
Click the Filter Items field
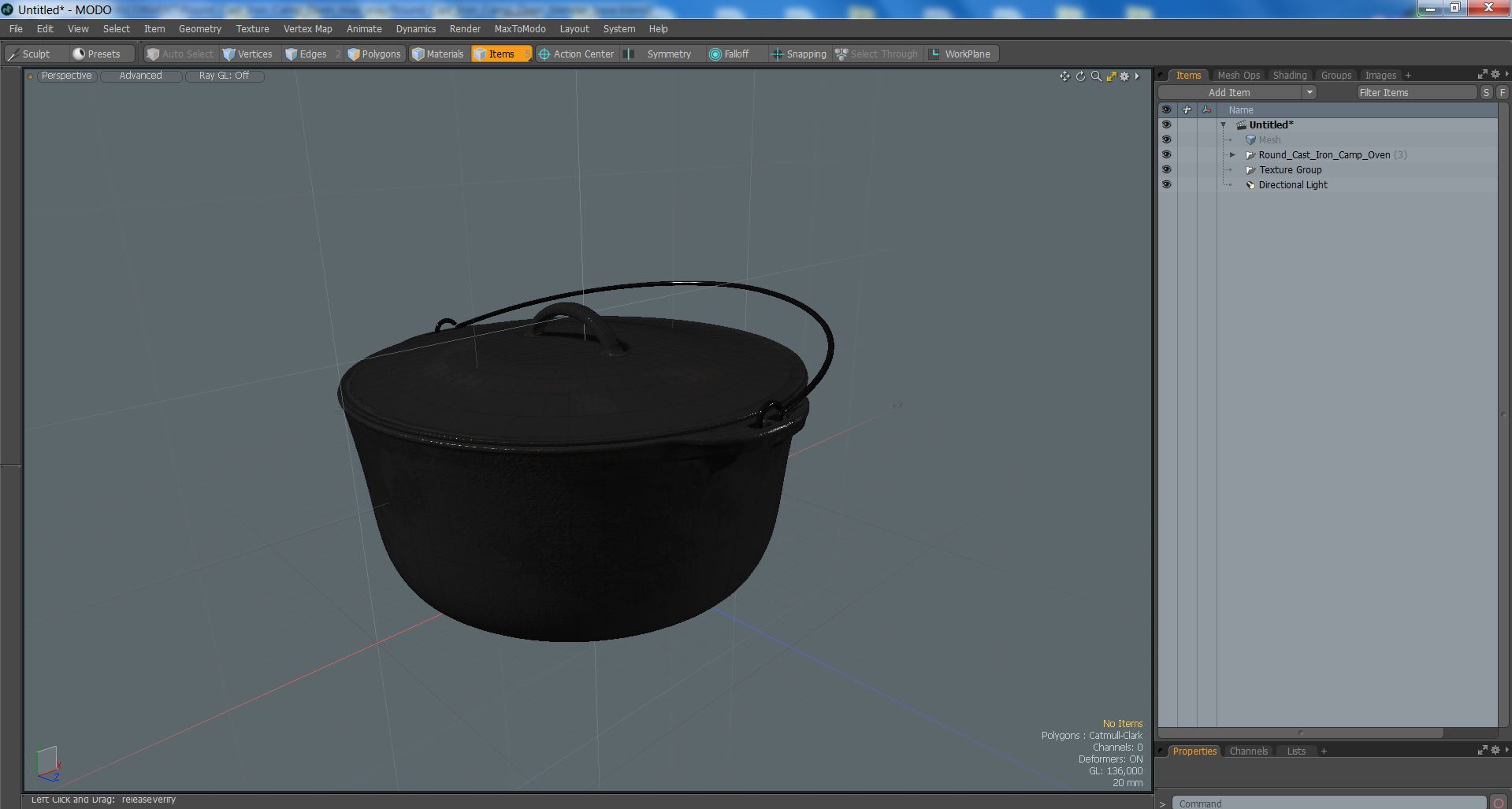click(x=1416, y=92)
